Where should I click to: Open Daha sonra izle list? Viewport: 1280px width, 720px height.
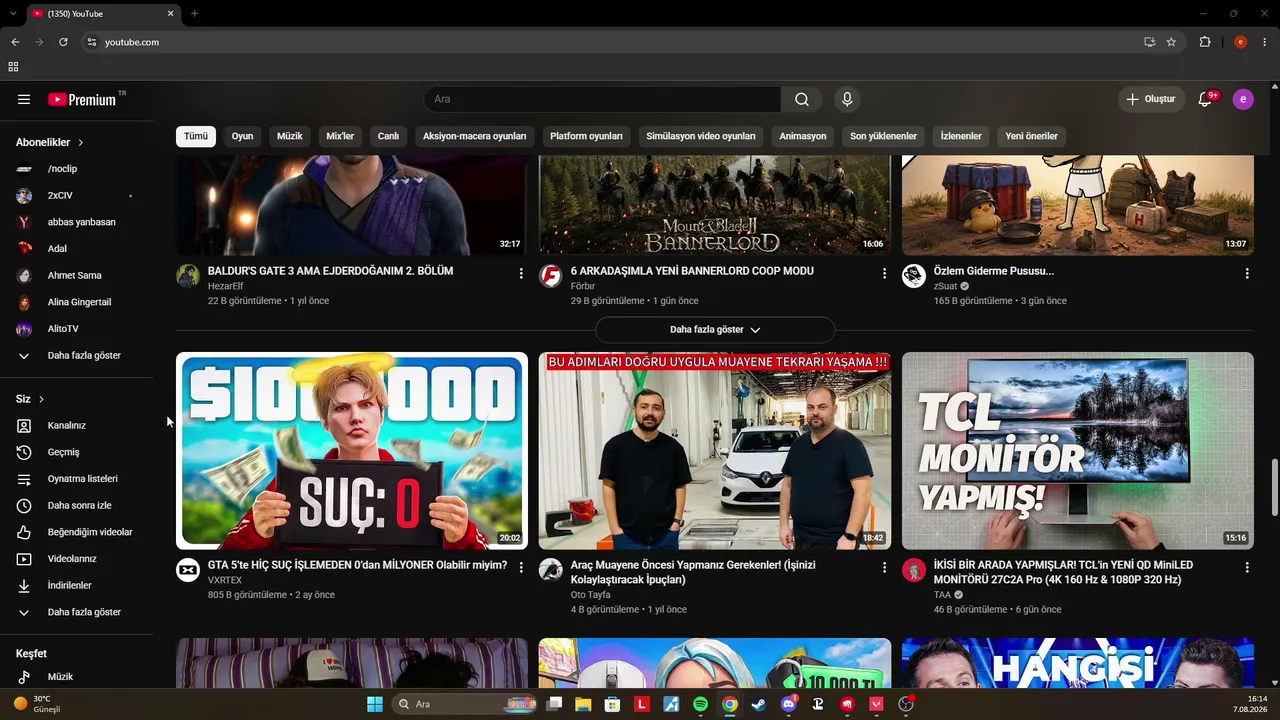click(x=77, y=505)
